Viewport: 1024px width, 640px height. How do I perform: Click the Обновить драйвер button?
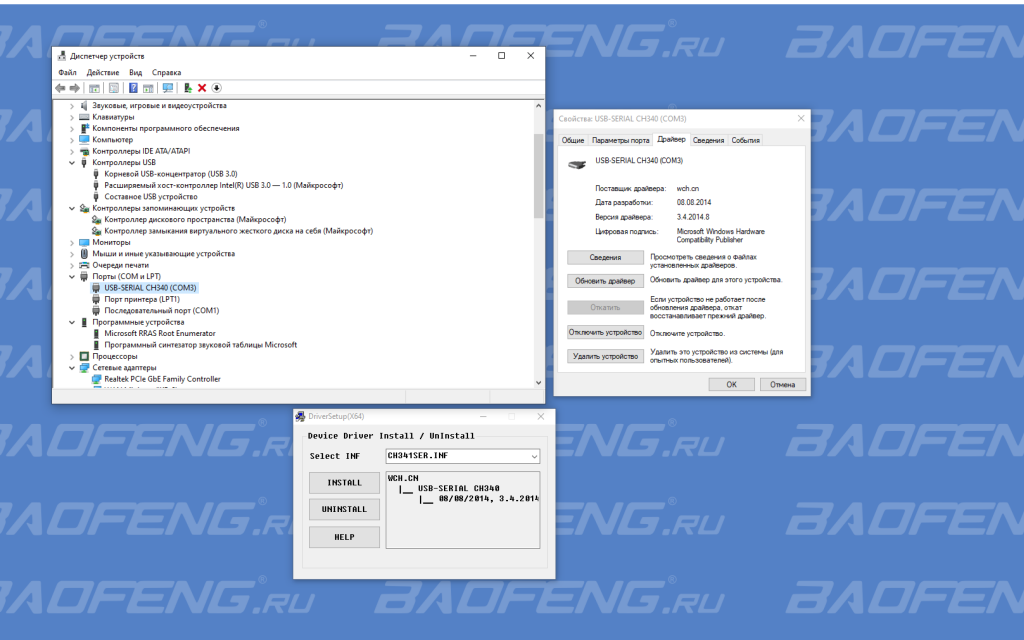[x=604, y=281]
